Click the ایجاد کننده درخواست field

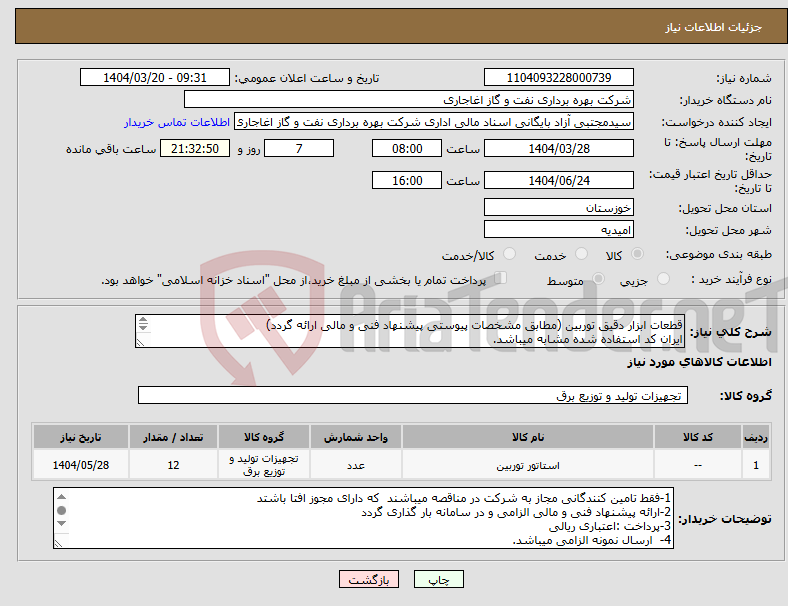click(434, 122)
